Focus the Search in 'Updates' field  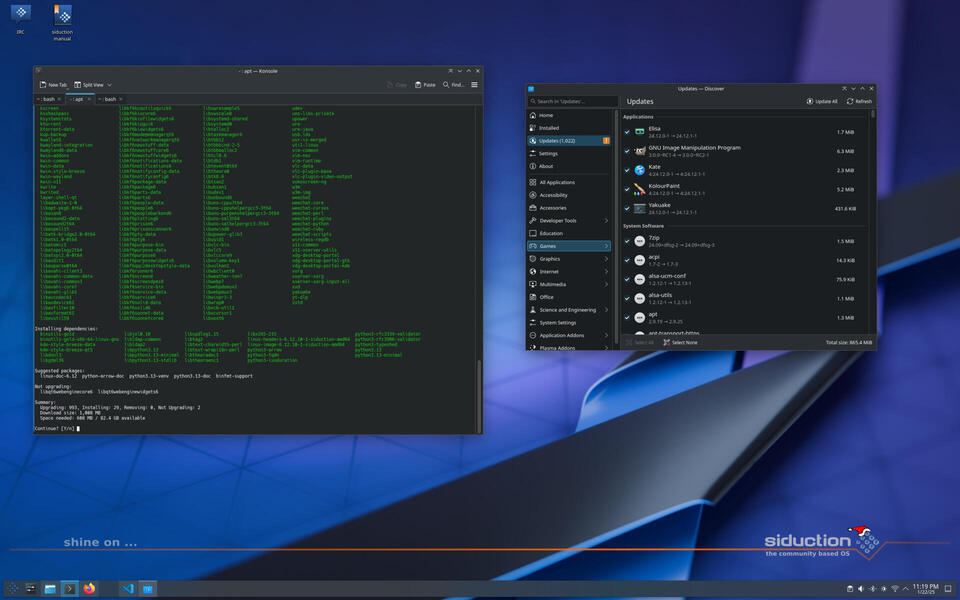(572, 101)
